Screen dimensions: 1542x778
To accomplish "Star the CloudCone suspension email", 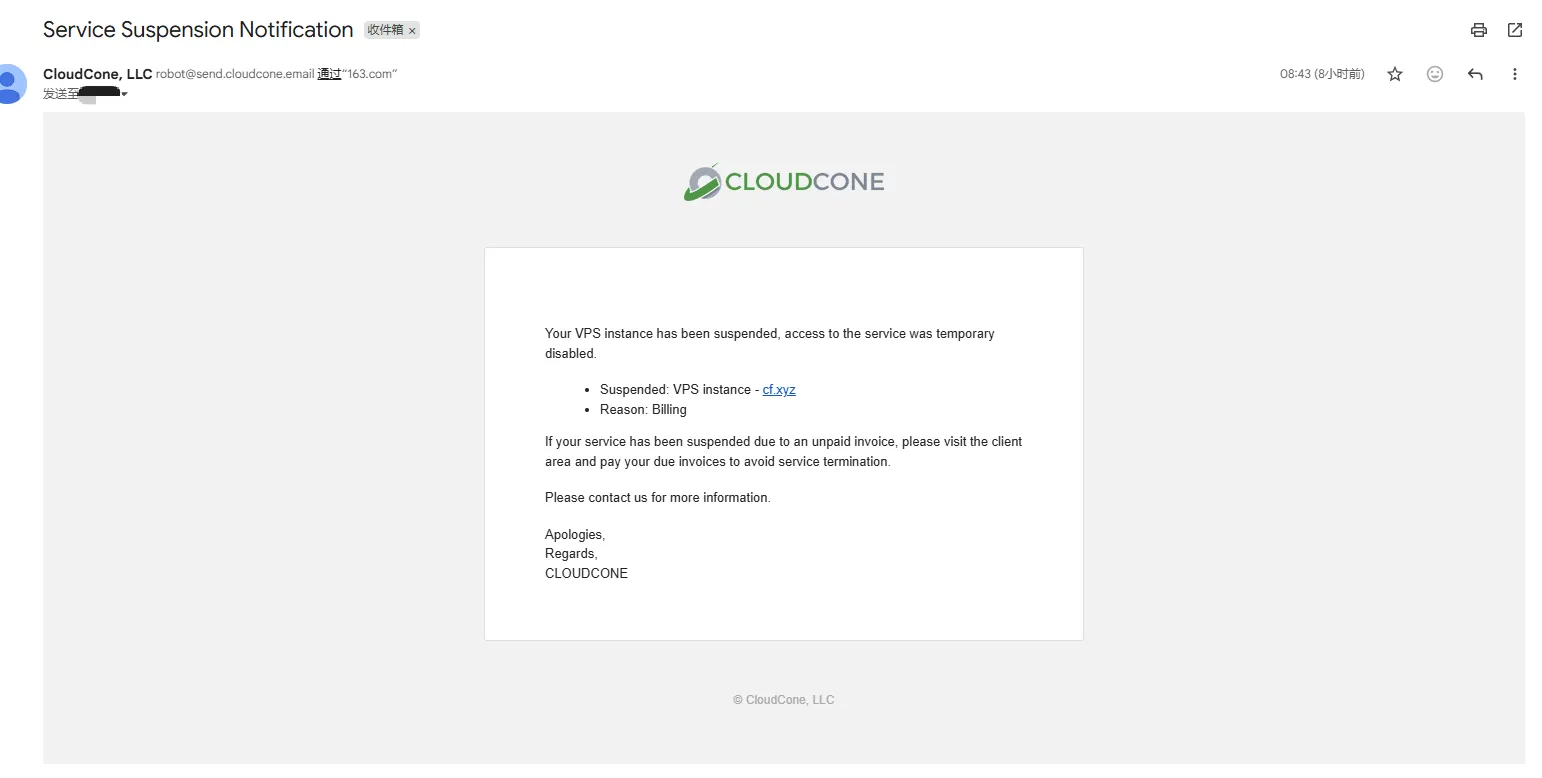I will point(1395,74).
